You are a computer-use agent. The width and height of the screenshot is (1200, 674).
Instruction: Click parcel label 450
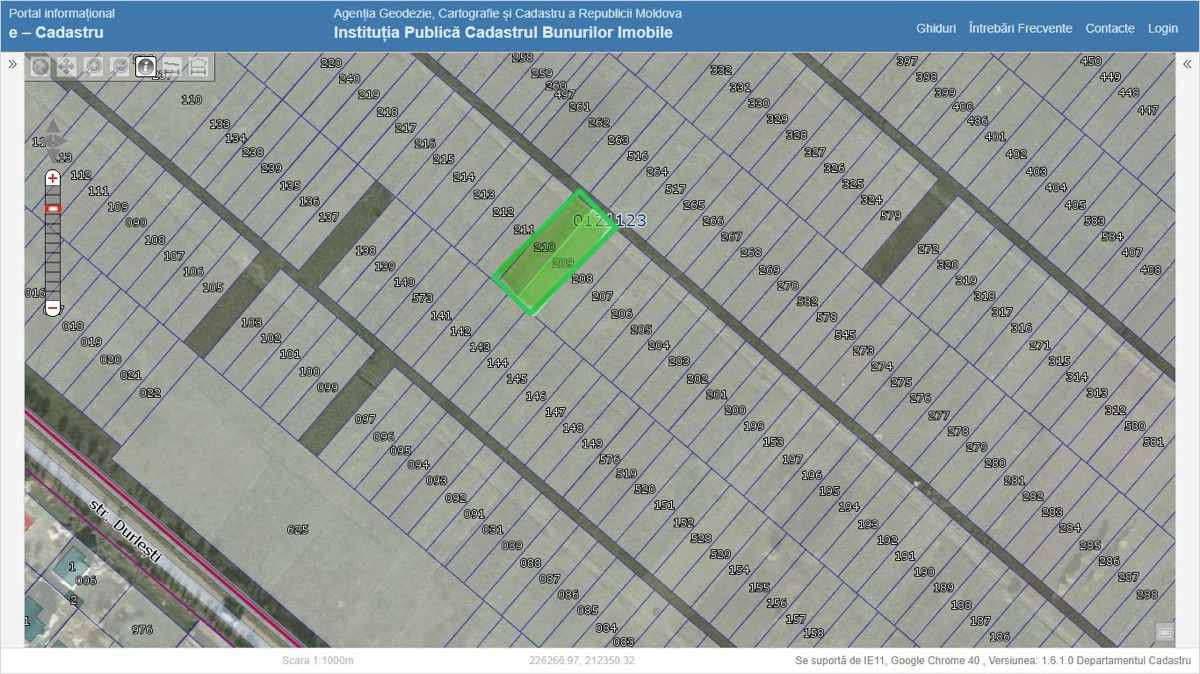tap(1091, 61)
